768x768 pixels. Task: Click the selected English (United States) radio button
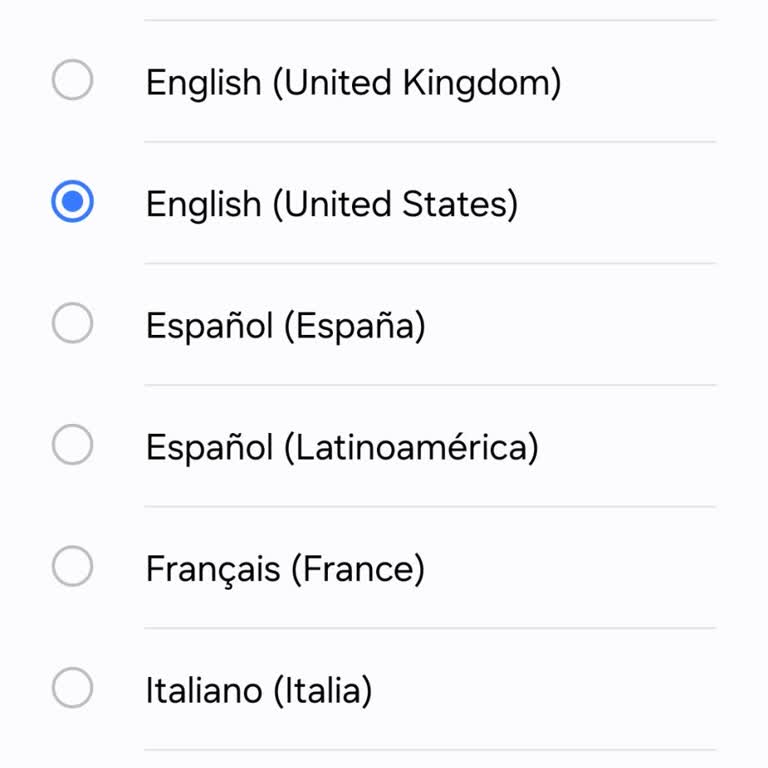coord(72,203)
